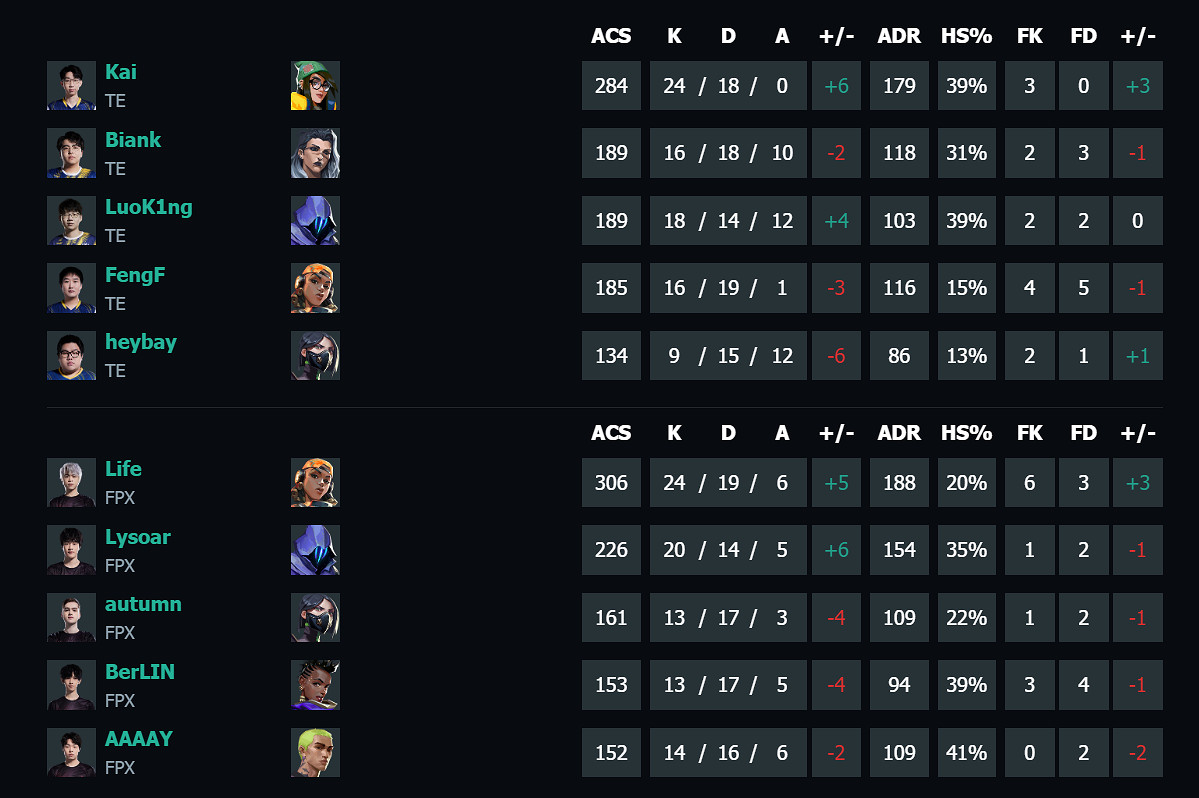Click the Killjoy agent icon in Kai's row

315,86
